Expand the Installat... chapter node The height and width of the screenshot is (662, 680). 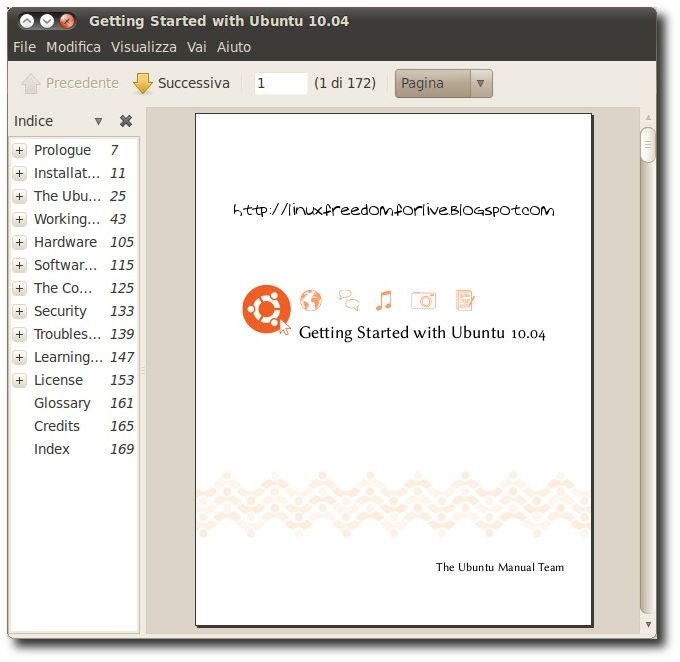pos(19,174)
